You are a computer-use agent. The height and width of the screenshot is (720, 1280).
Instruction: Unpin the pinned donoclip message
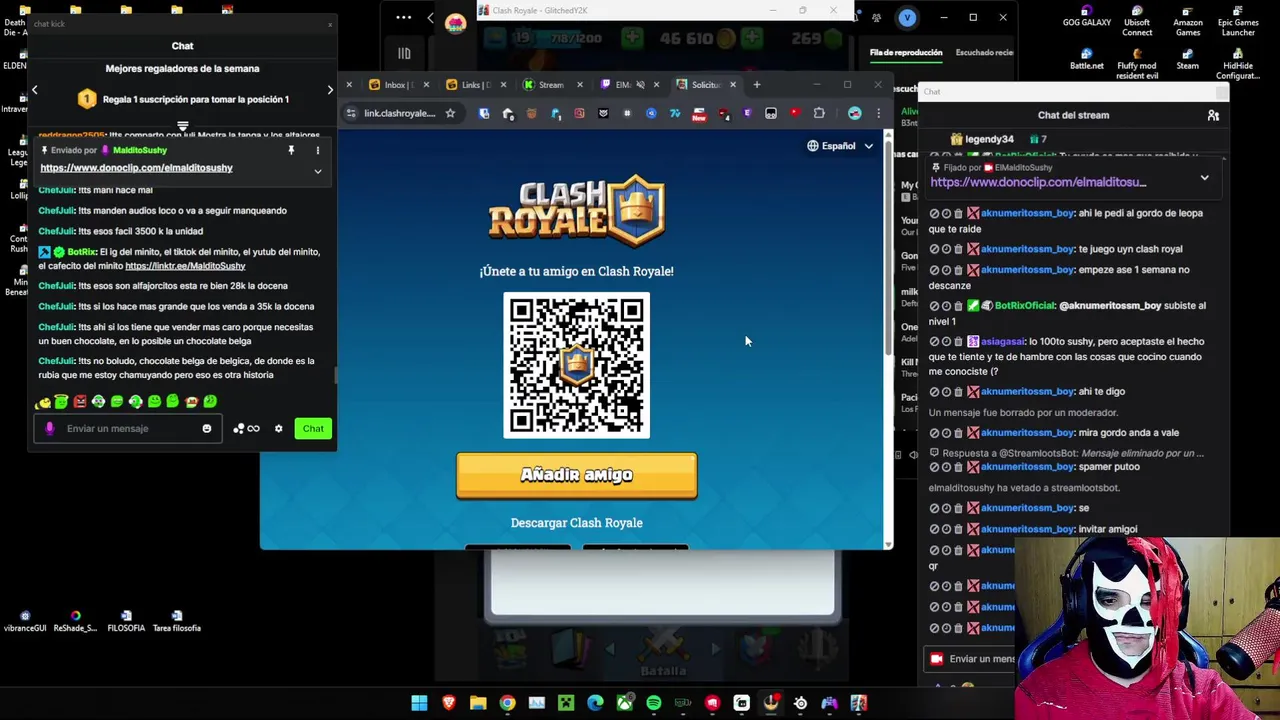pyautogui.click(x=291, y=150)
